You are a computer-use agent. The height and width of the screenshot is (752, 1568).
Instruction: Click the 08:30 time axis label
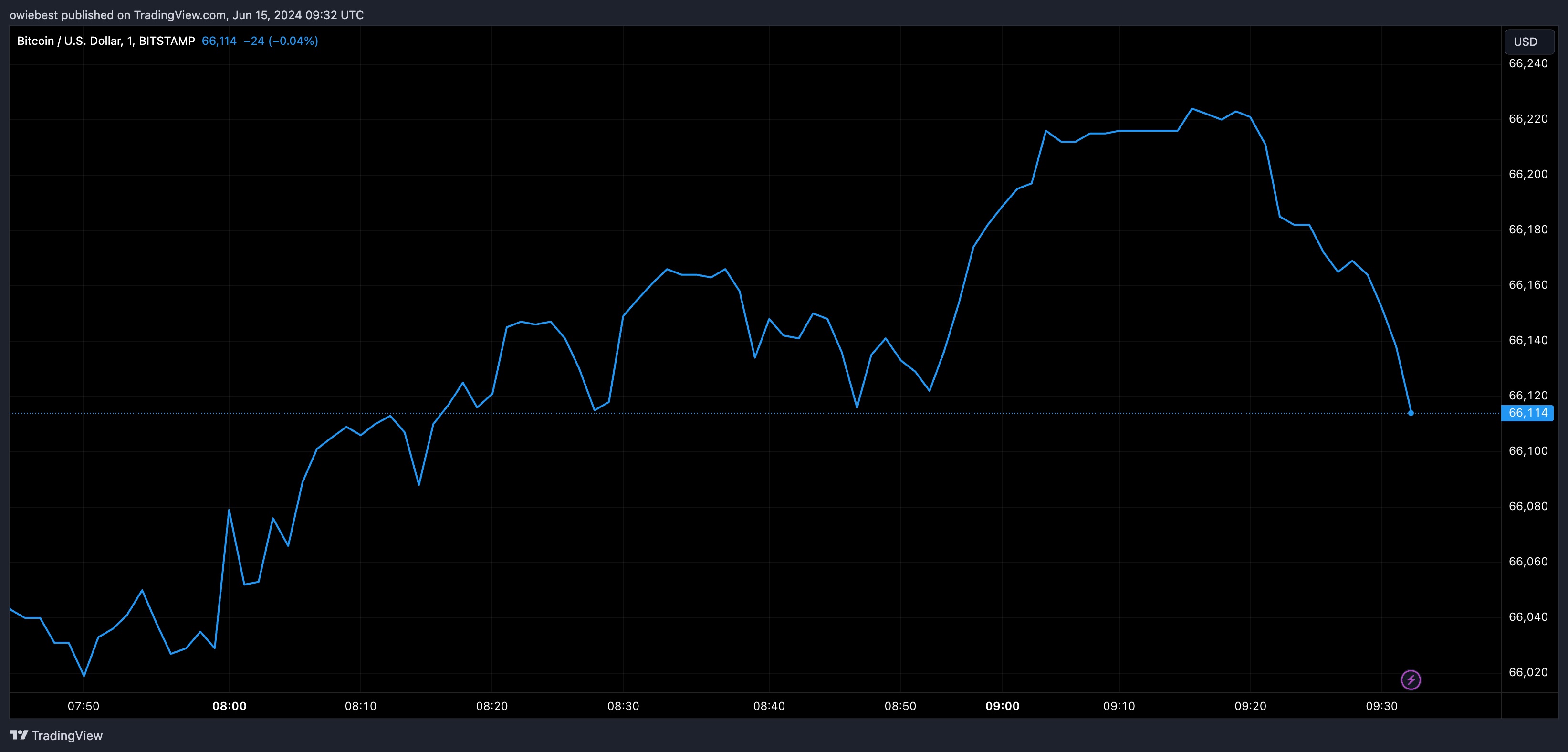(623, 706)
